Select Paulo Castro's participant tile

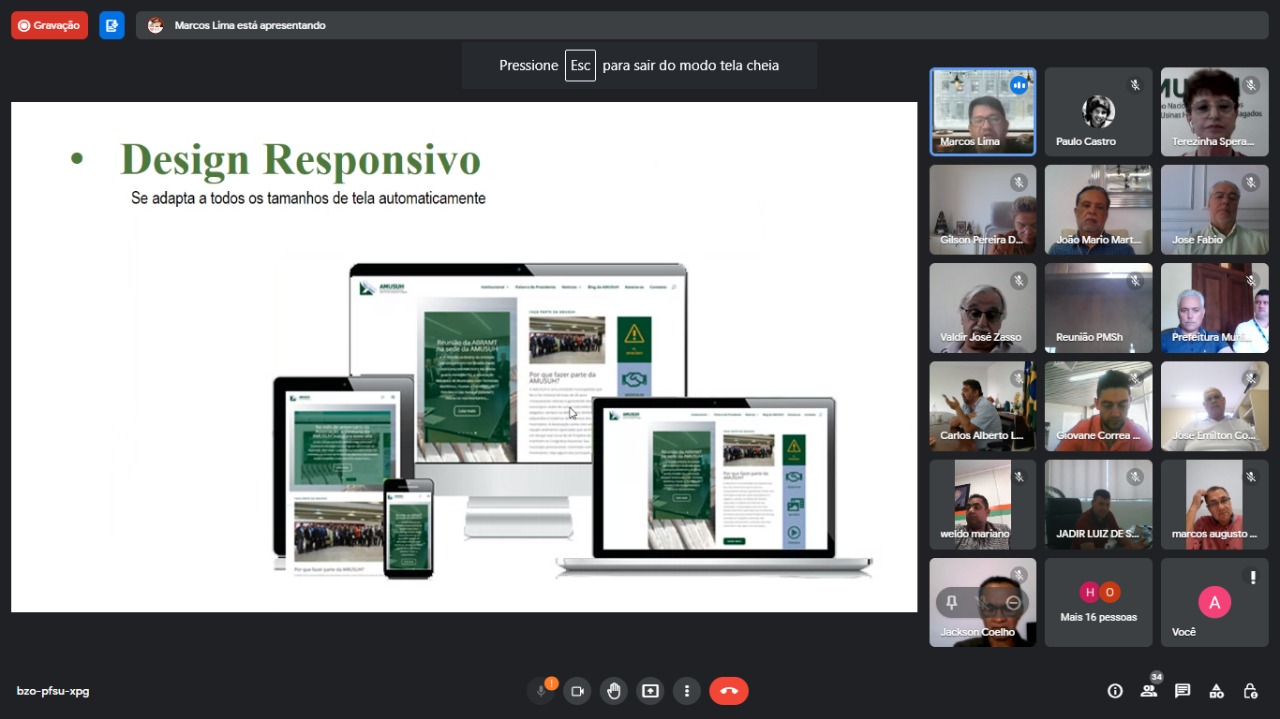click(1099, 112)
